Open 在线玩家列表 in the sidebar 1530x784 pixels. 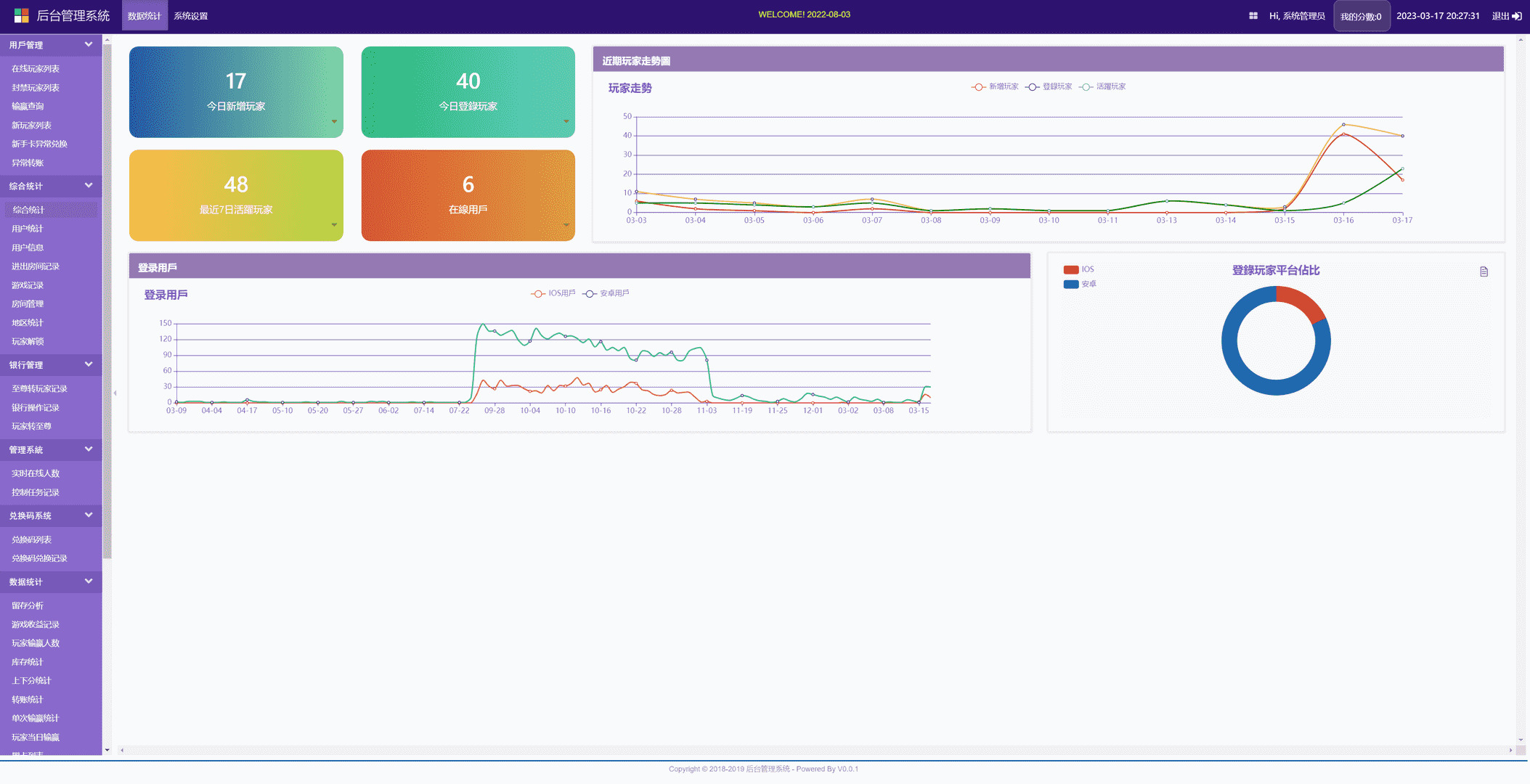click(36, 69)
